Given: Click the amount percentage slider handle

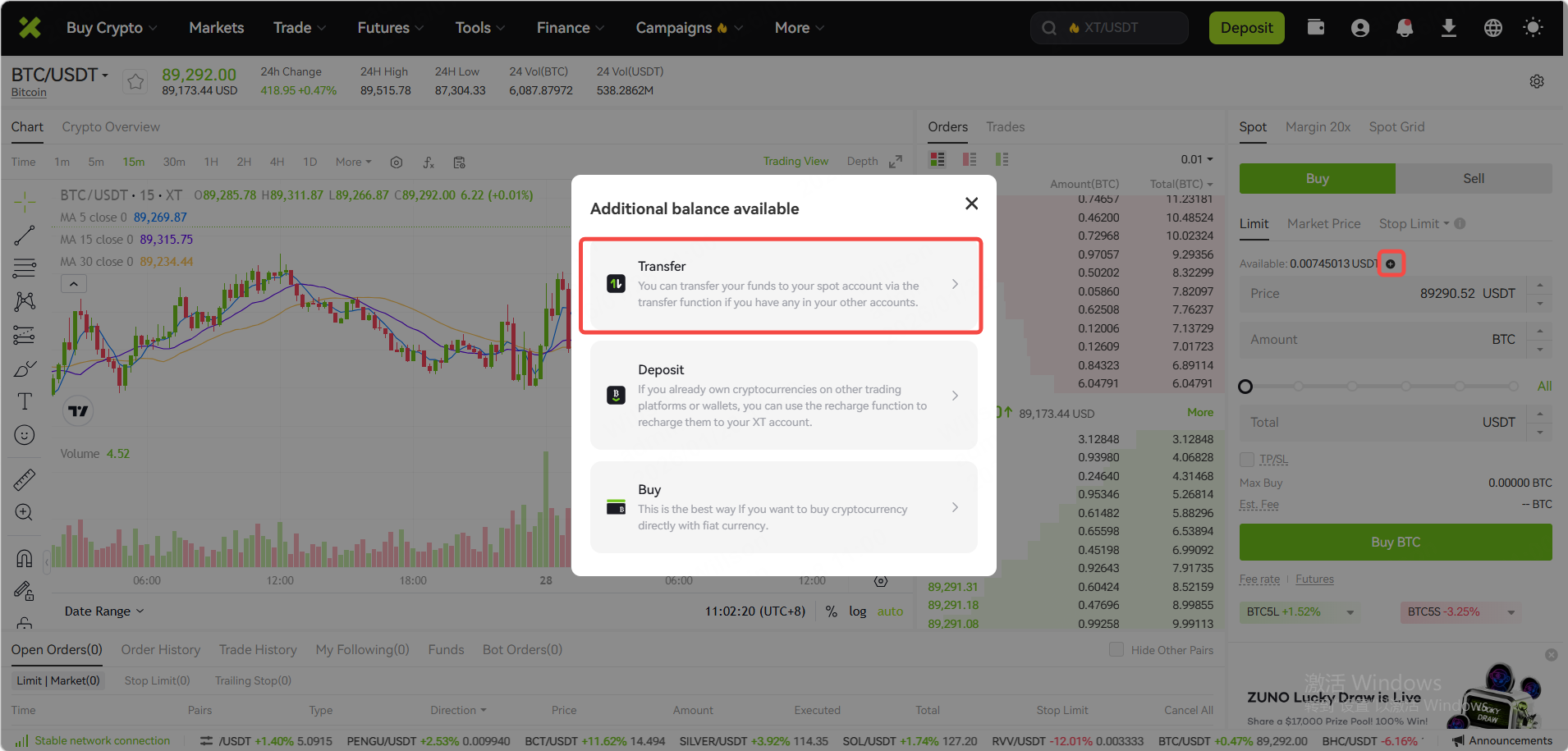Looking at the screenshot, I should coord(1245,387).
